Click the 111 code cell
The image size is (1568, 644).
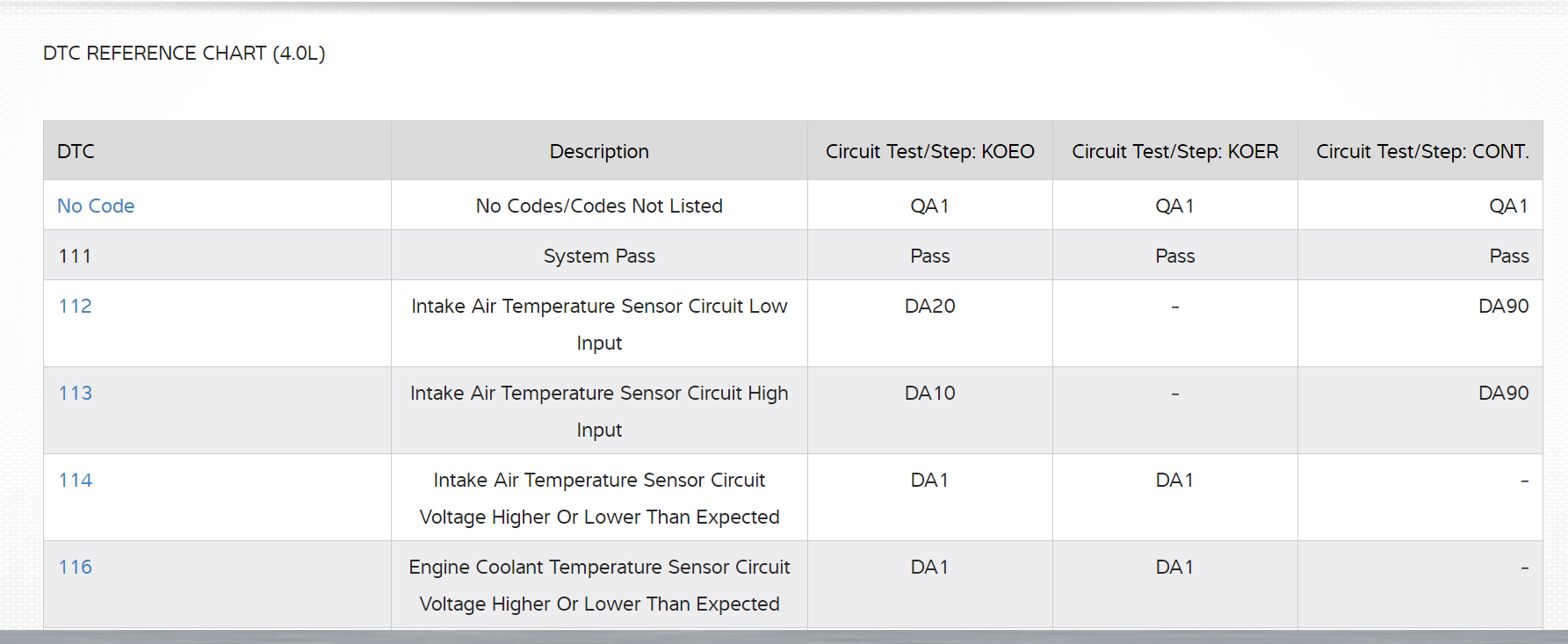(76, 256)
